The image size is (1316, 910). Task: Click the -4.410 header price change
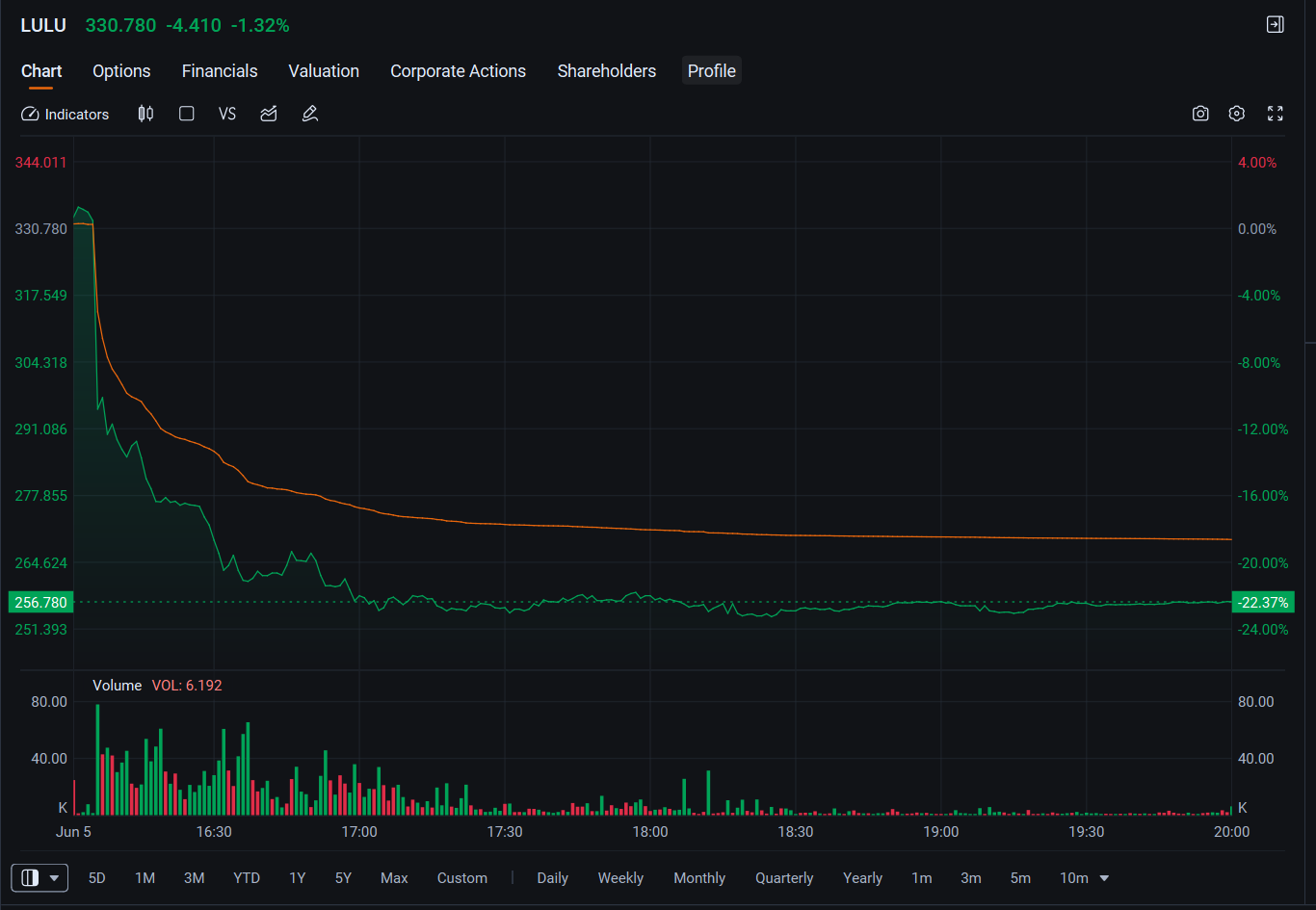[x=194, y=25]
